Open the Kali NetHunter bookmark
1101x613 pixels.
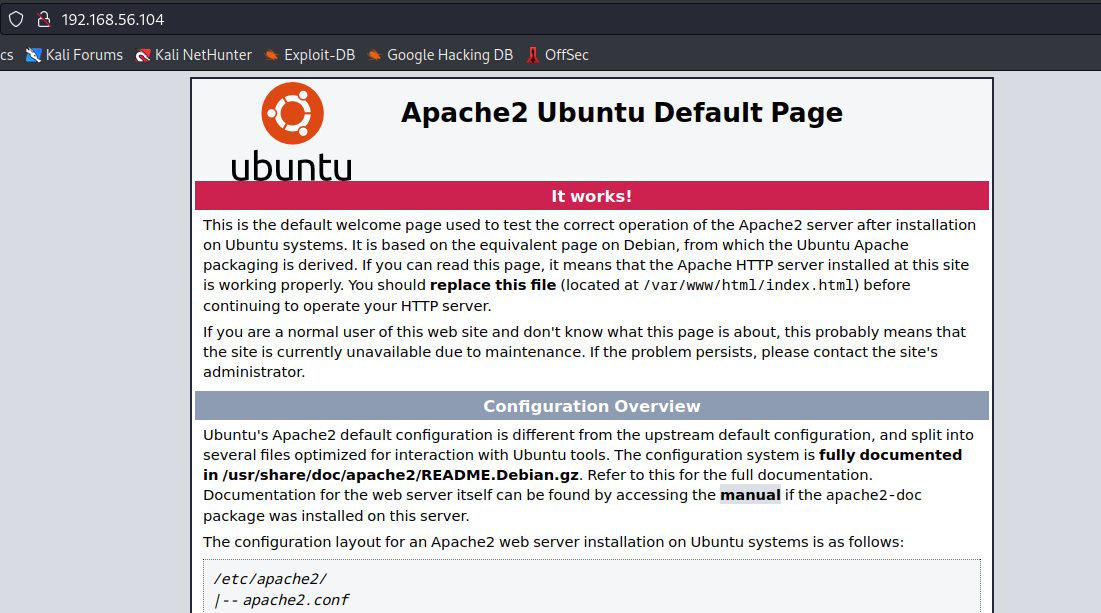click(193, 55)
